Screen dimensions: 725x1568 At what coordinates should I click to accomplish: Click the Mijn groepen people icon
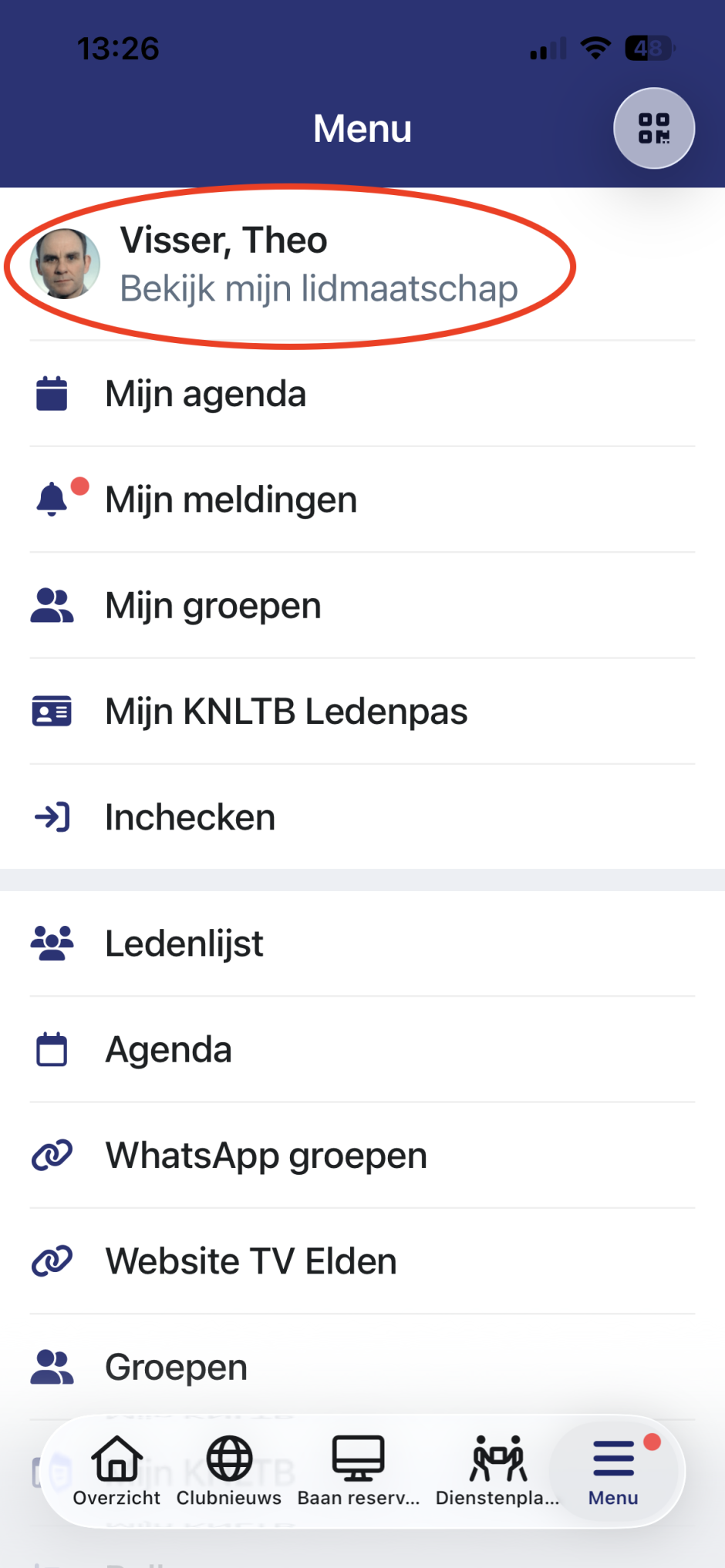(52, 606)
